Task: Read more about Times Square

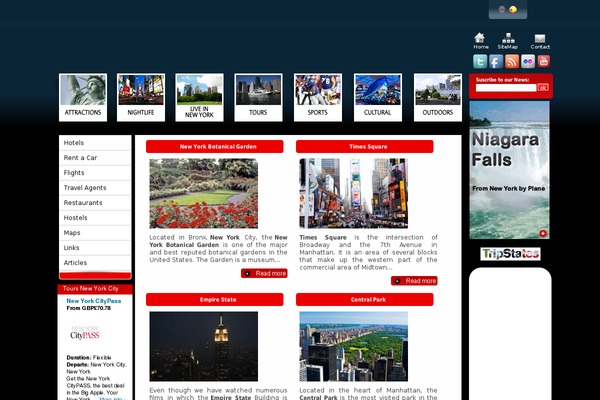Action: point(414,281)
